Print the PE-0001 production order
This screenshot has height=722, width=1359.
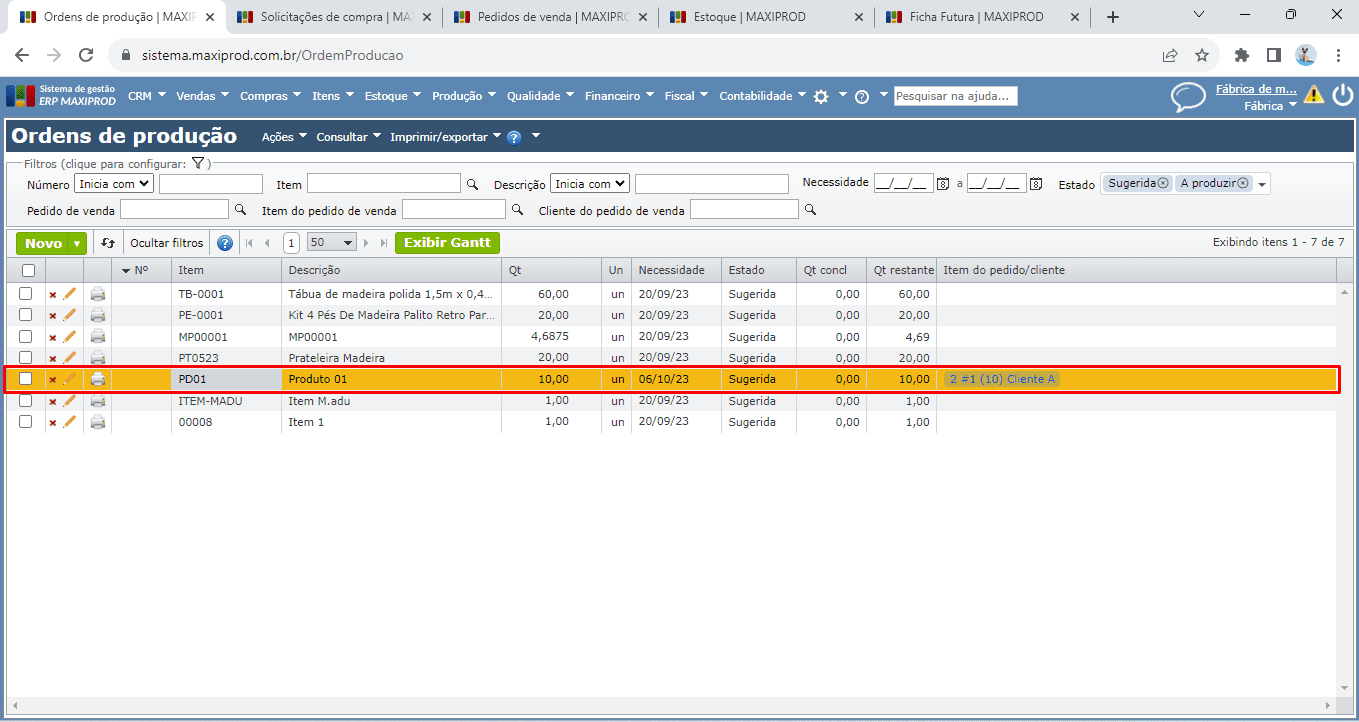pos(98,315)
